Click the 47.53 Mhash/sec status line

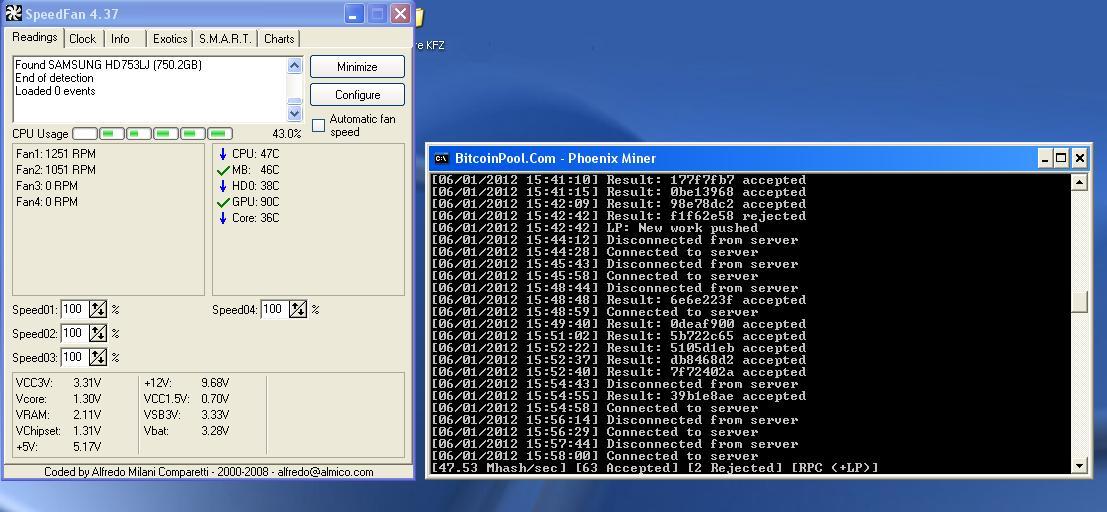tap(654, 468)
